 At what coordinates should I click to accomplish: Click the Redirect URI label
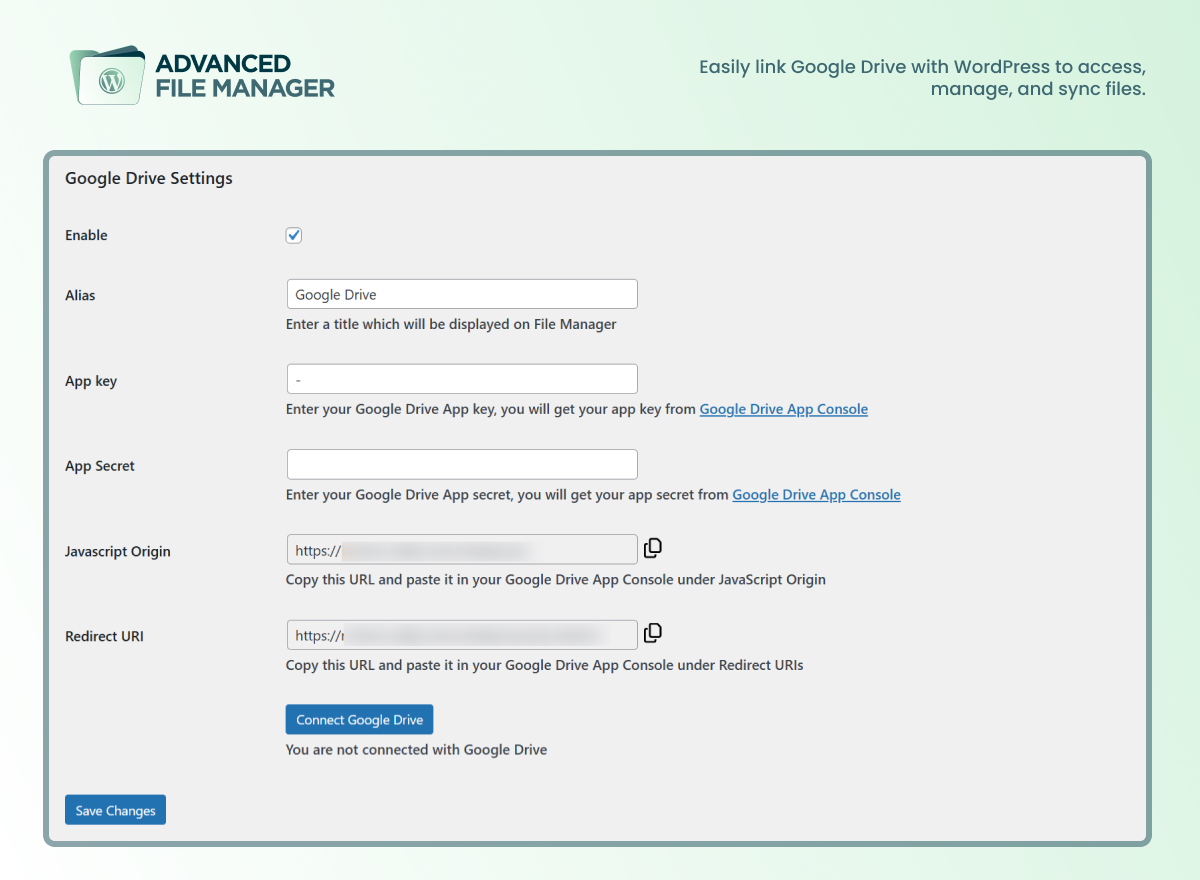pos(104,636)
